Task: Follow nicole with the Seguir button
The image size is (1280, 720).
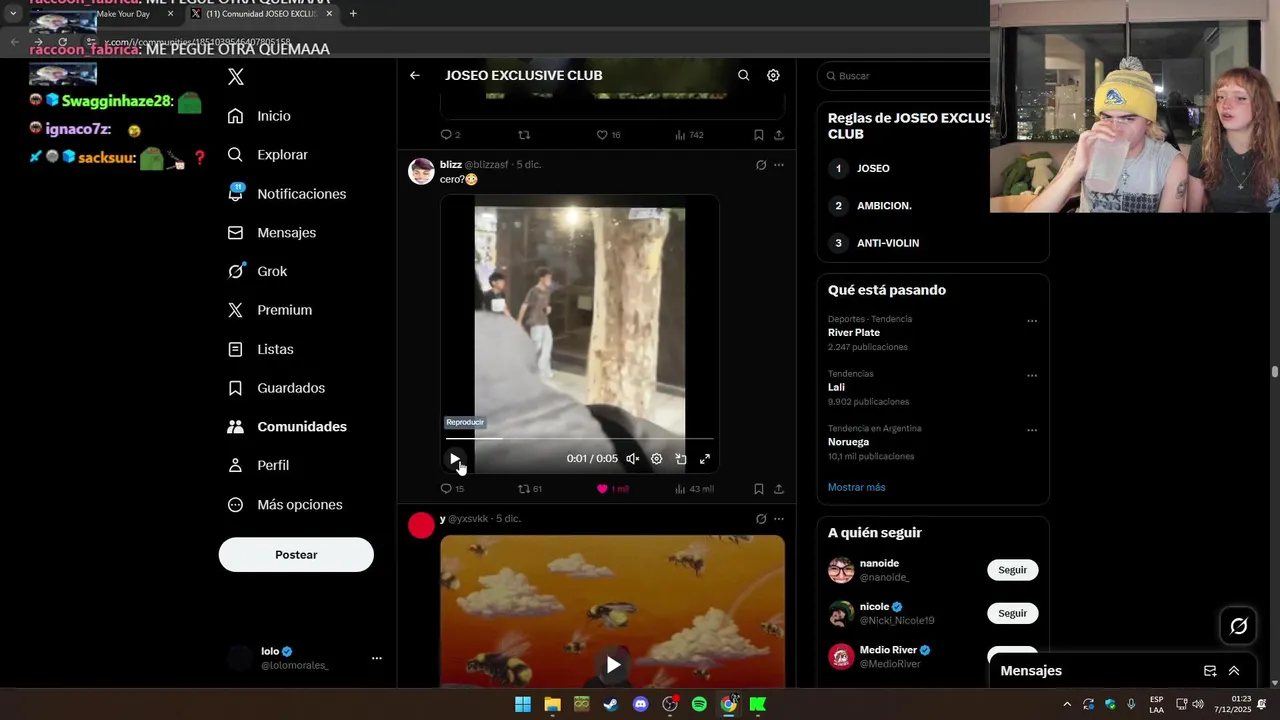Action: [1013, 613]
